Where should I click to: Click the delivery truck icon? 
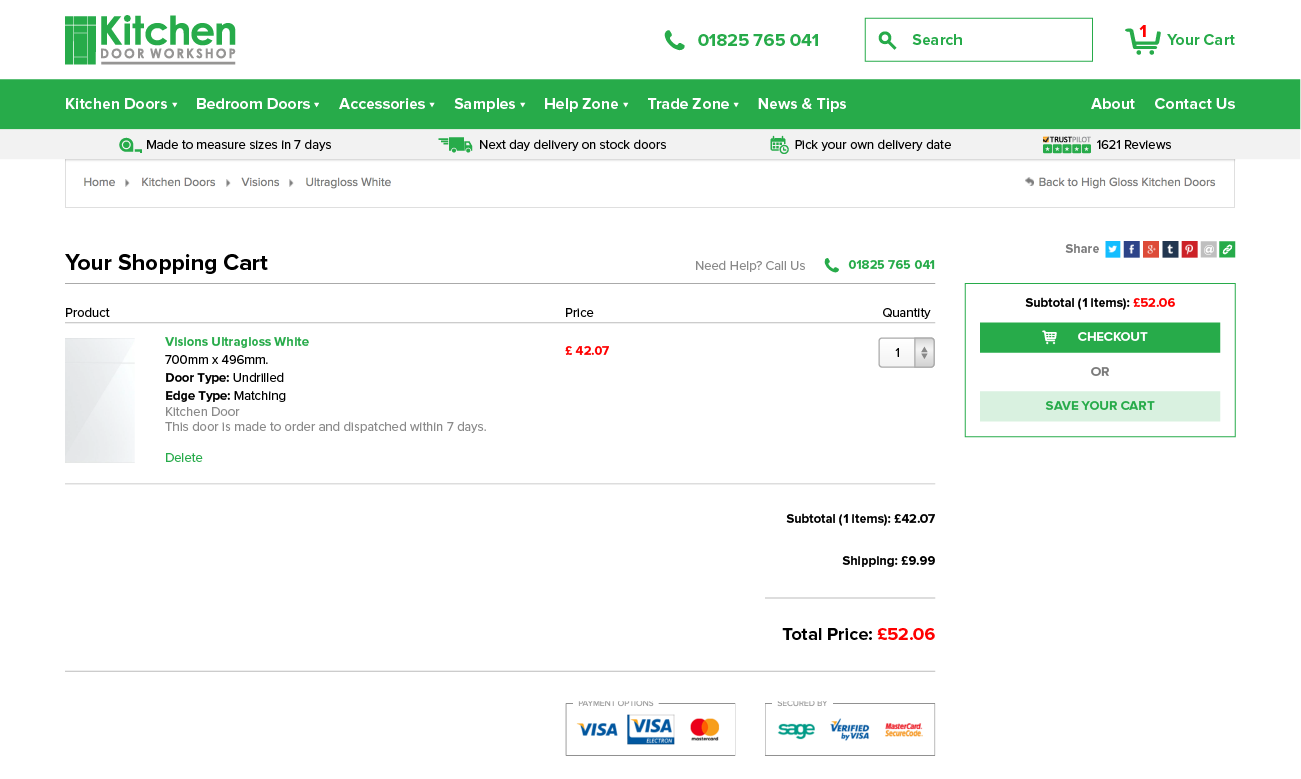click(455, 145)
